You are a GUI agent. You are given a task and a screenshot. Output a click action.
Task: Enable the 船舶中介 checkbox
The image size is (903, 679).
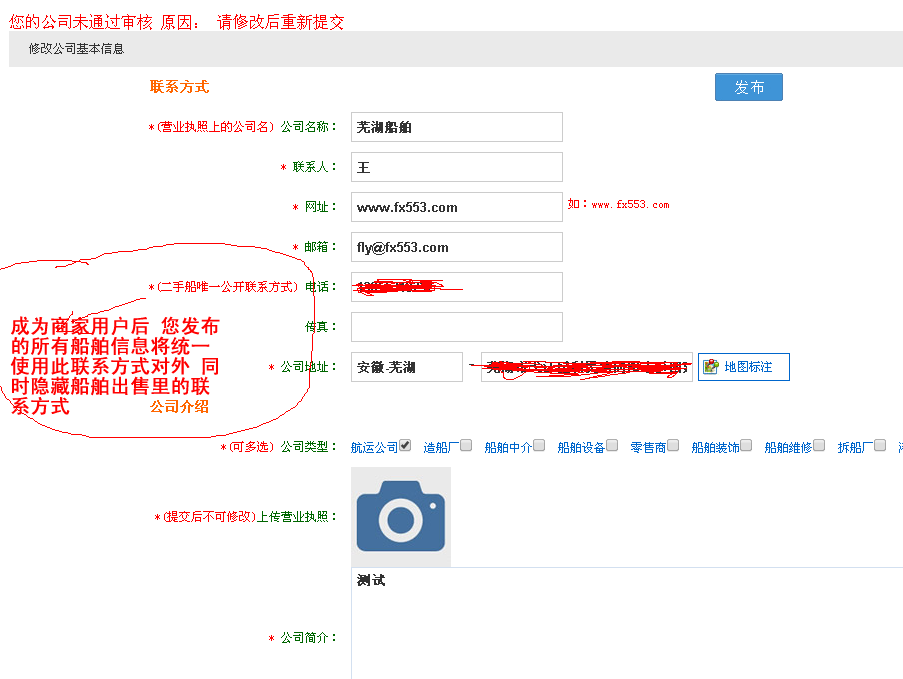click(539, 446)
